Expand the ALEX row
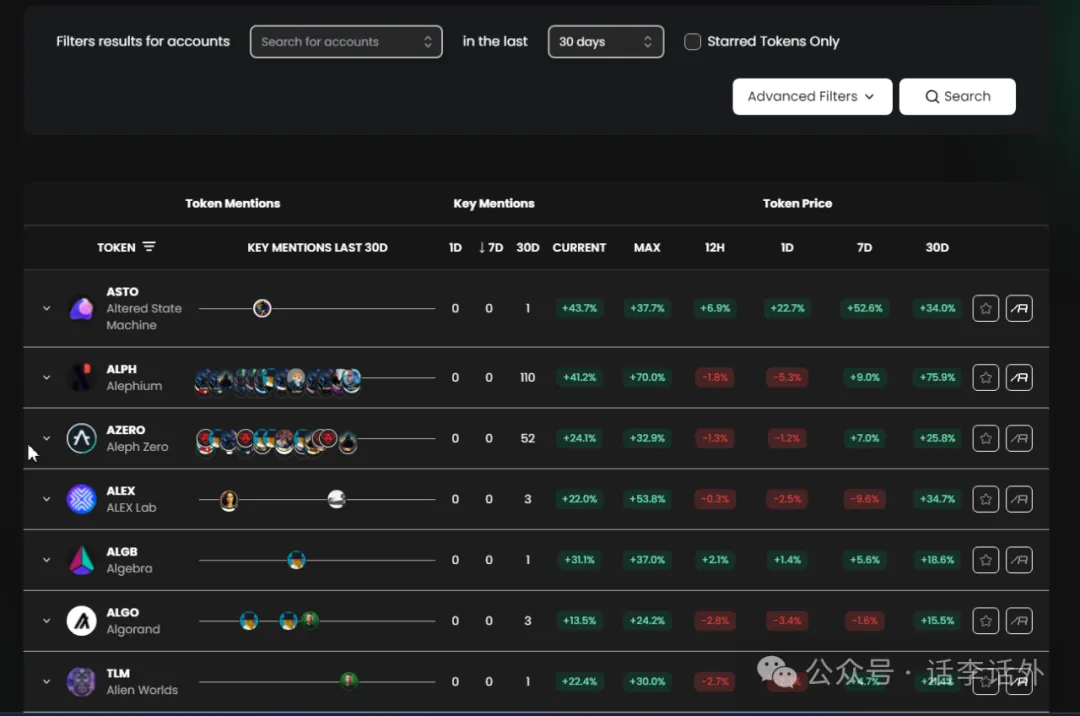 coord(46,499)
